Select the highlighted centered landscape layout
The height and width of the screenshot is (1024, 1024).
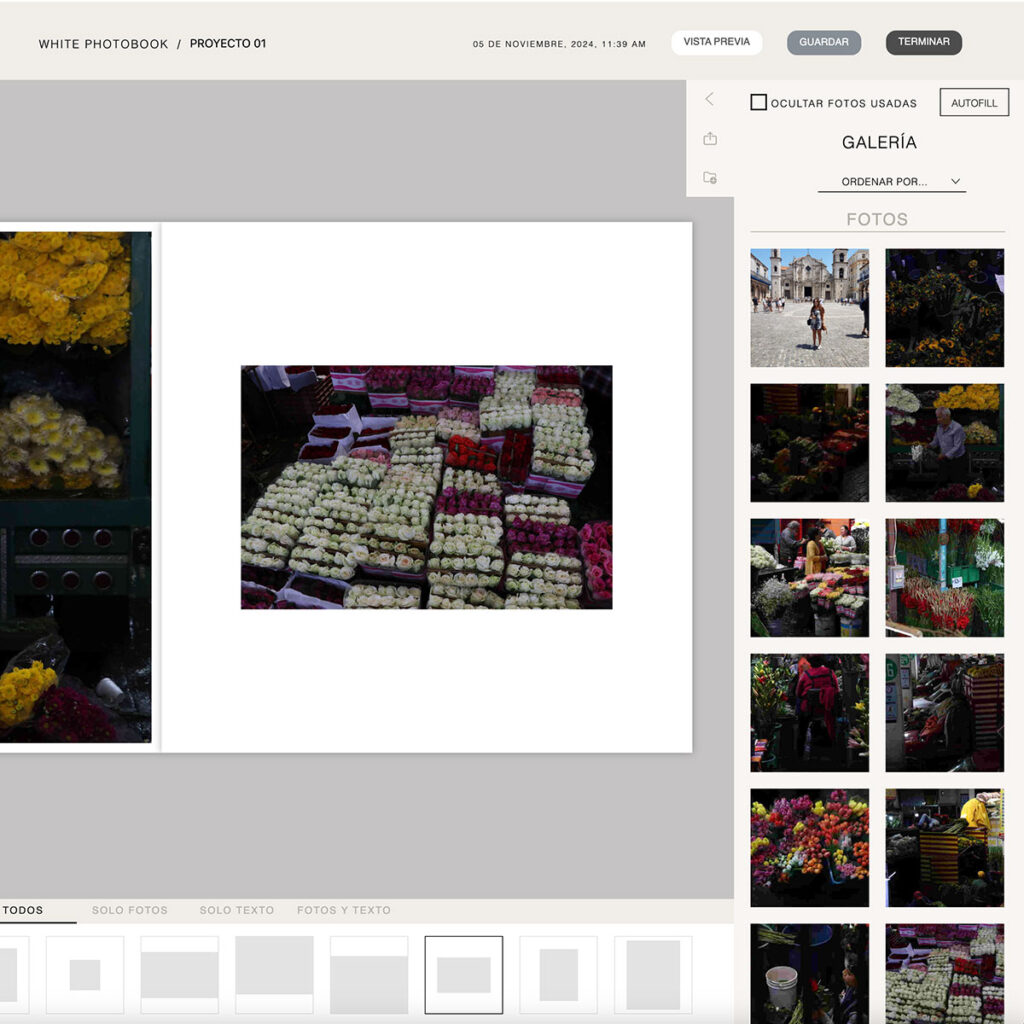463,975
